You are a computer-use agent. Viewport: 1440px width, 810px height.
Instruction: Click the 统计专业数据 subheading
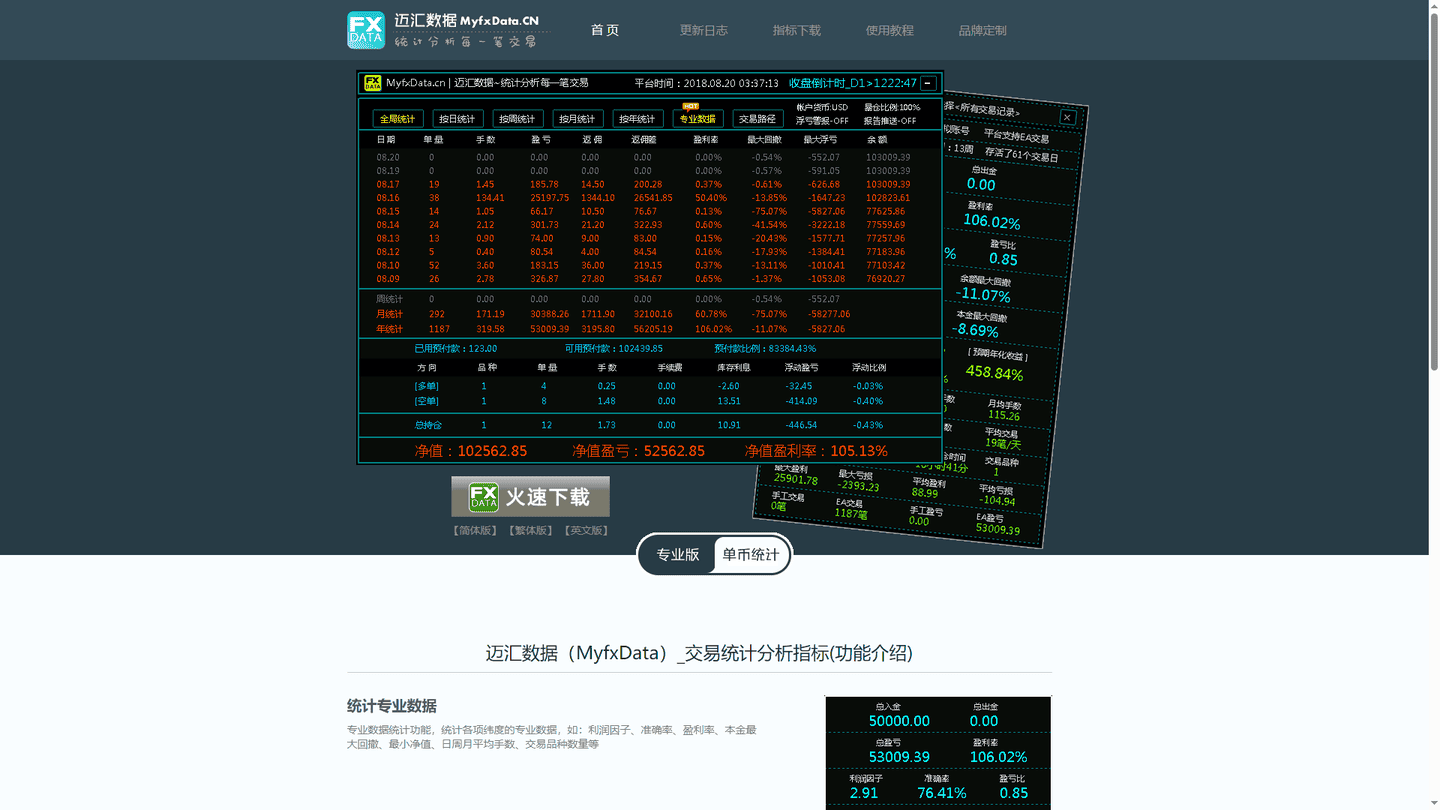click(392, 706)
